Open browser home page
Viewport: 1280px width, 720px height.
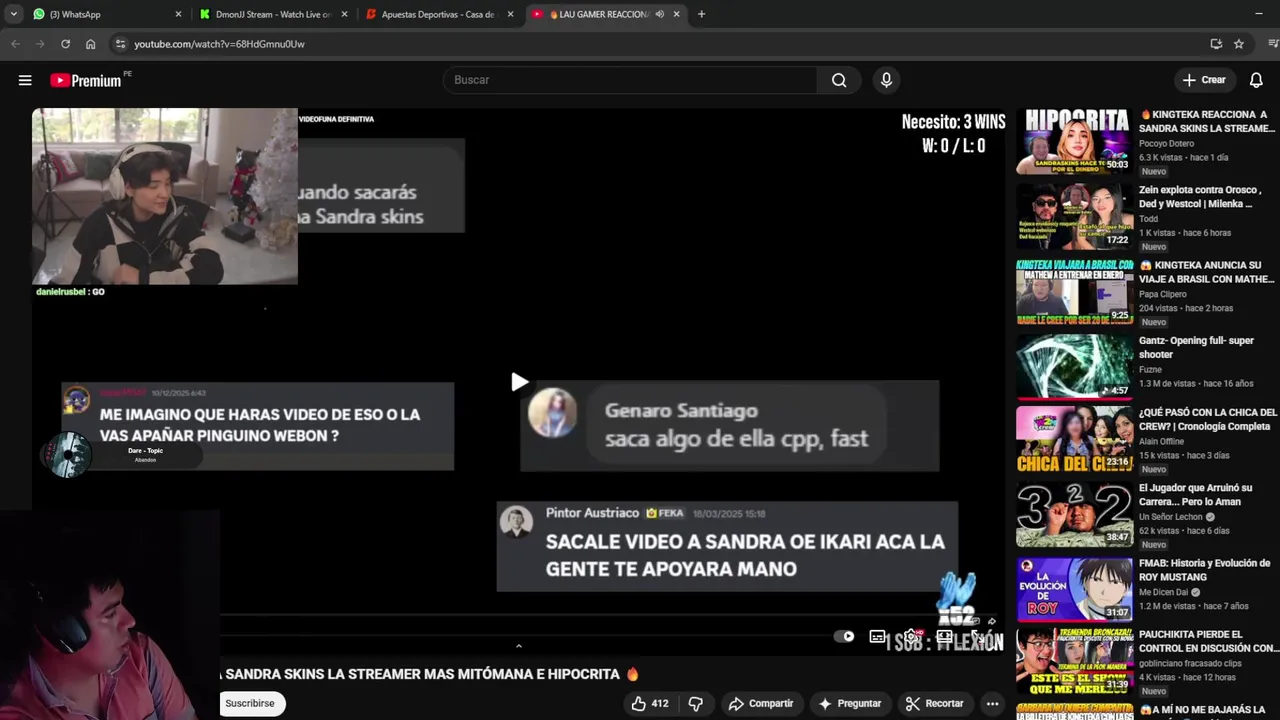click(90, 44)
